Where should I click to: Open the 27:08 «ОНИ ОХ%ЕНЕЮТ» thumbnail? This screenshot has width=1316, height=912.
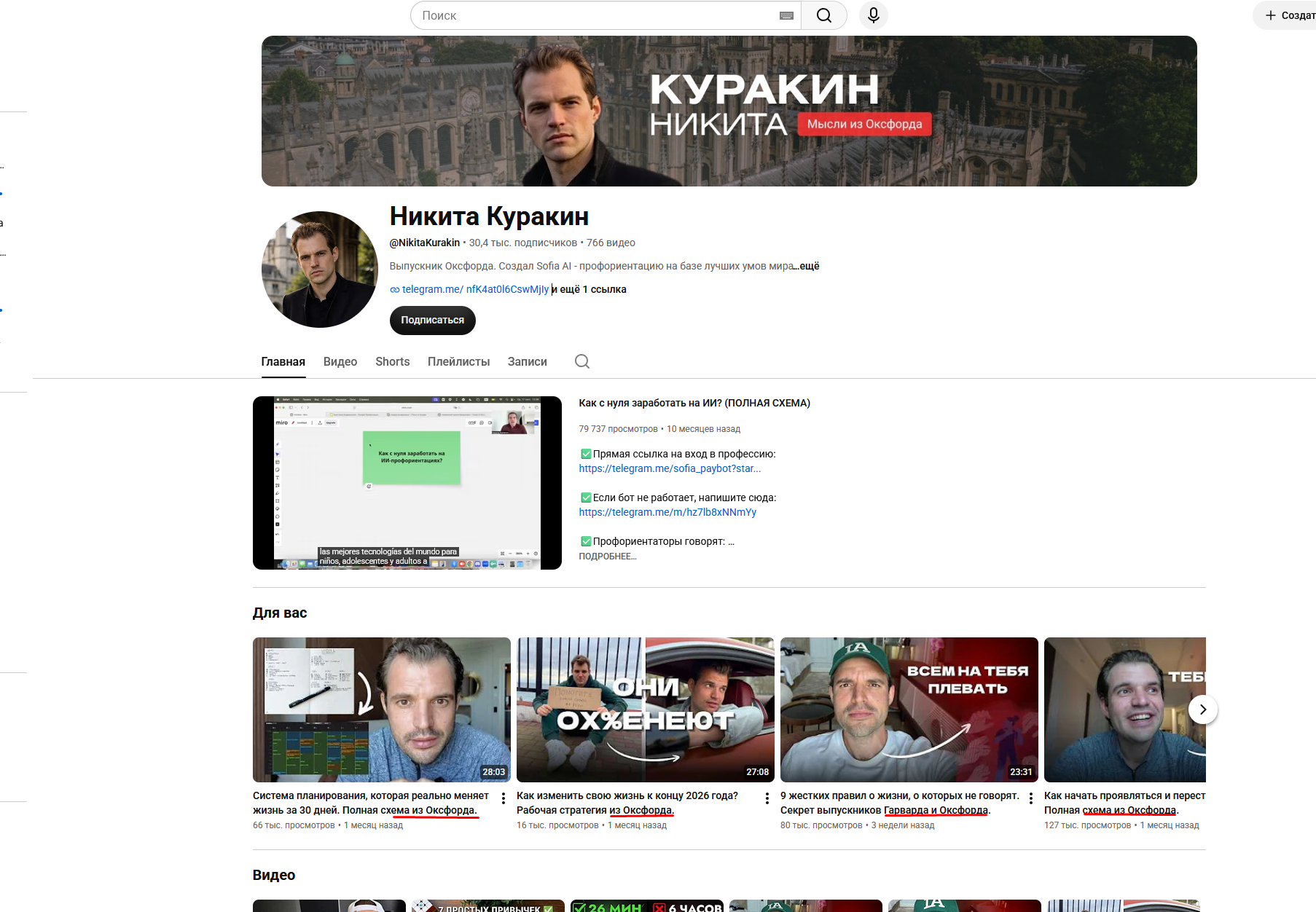646,709
